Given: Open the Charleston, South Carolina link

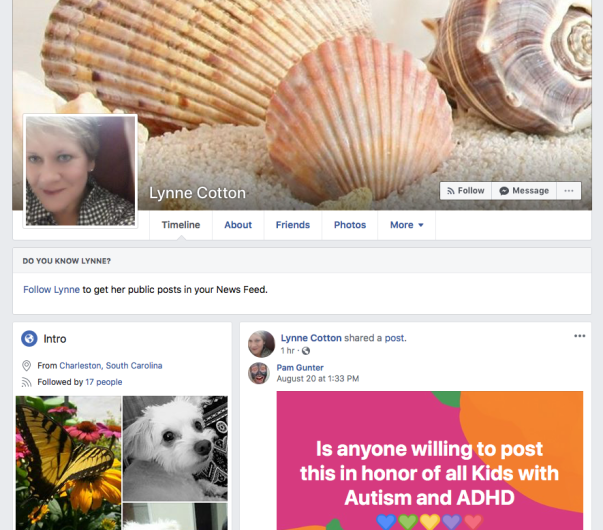Looking at the screenshot, I should coord(111,365).
